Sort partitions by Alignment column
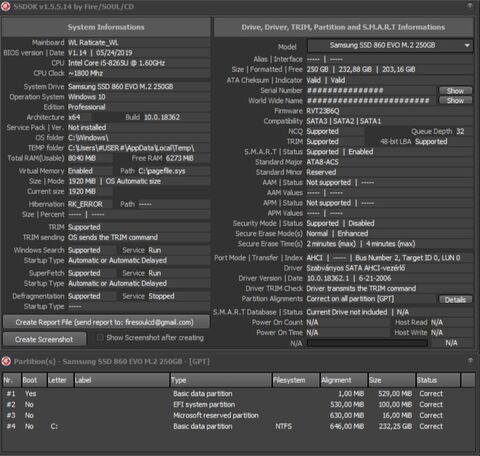Image resolution: width=480 pixels, height=456 pixels. pos(344,380)
